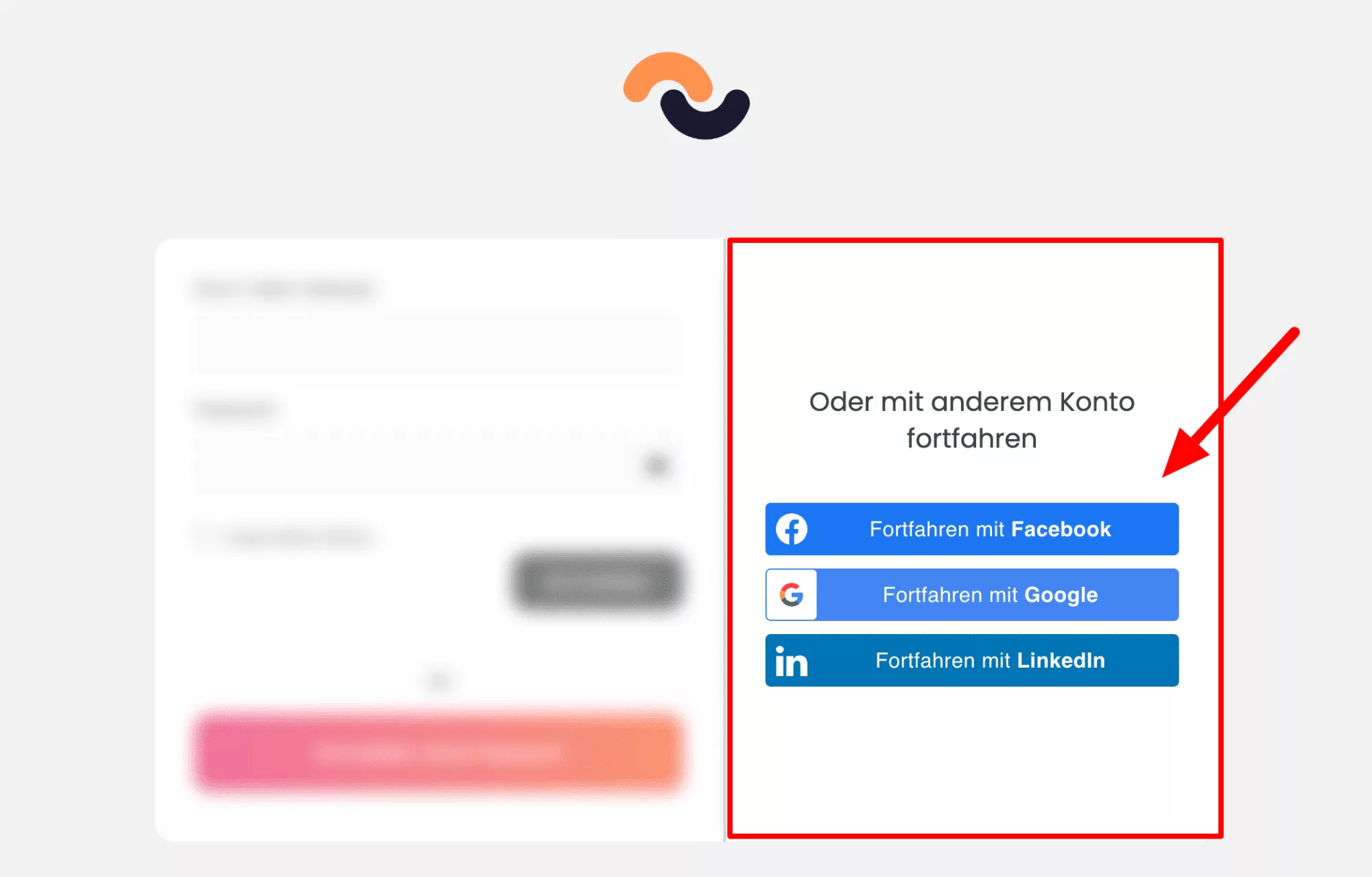1372x877 pixels.
Task: Click the blurred password field label
Action: [x=235, y=410]
